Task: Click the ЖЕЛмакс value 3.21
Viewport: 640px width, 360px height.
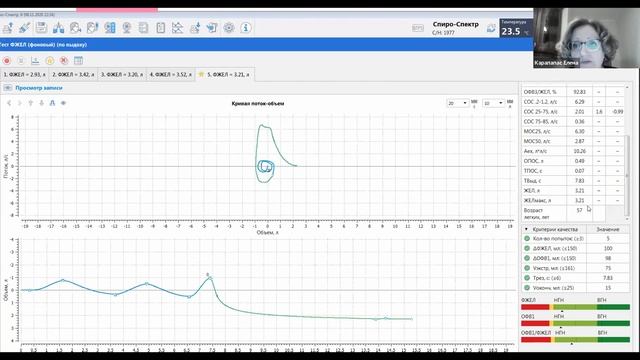Action: (580, 200)
